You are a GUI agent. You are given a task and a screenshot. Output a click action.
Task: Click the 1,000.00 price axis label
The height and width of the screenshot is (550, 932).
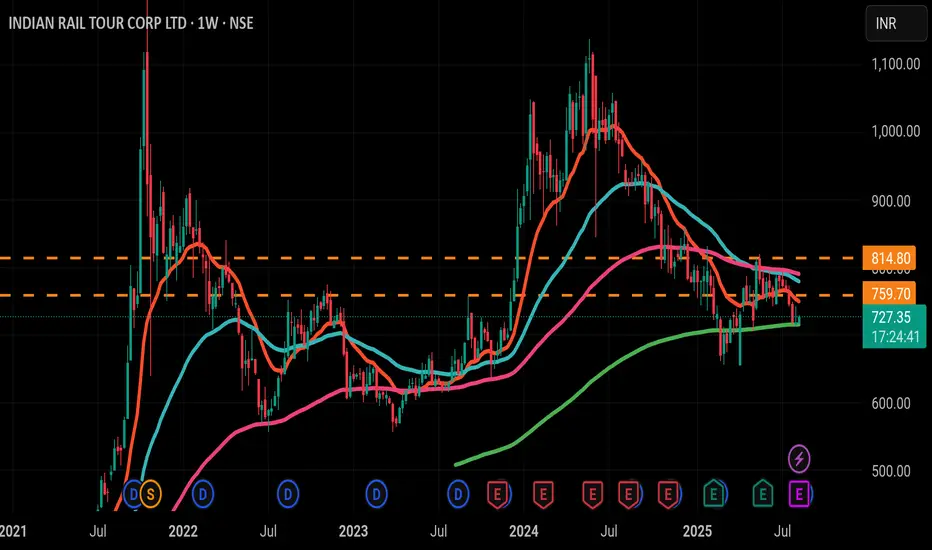895,131
